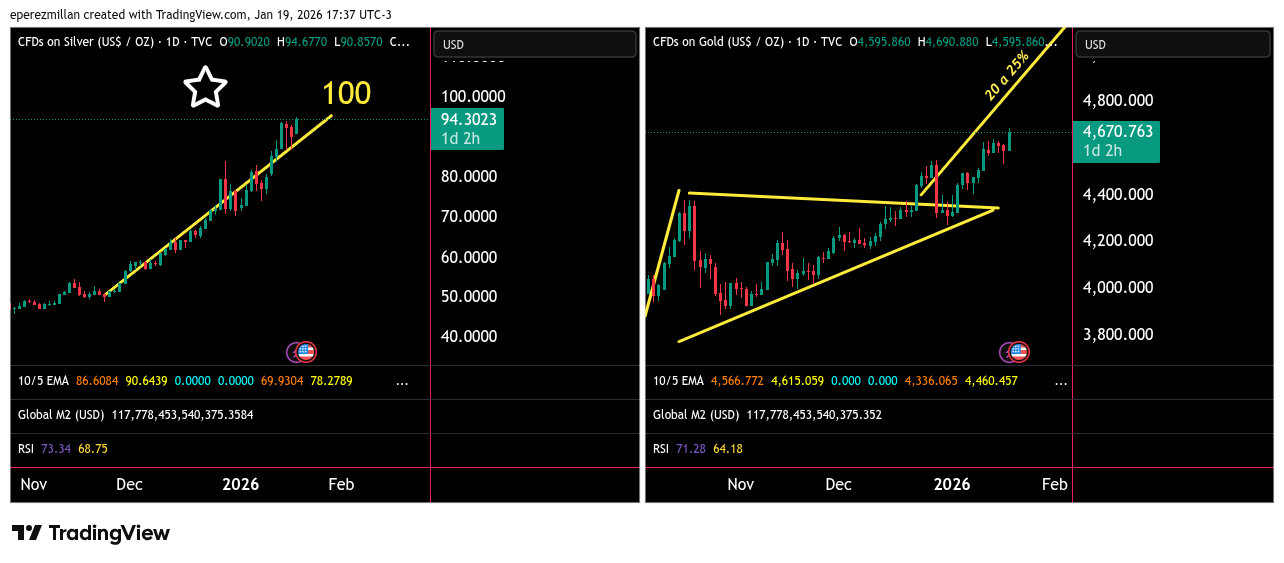Select the "20 a 25%" annotation on Gold chart
Viewport: 1284px width, 563px height.
1006,78
